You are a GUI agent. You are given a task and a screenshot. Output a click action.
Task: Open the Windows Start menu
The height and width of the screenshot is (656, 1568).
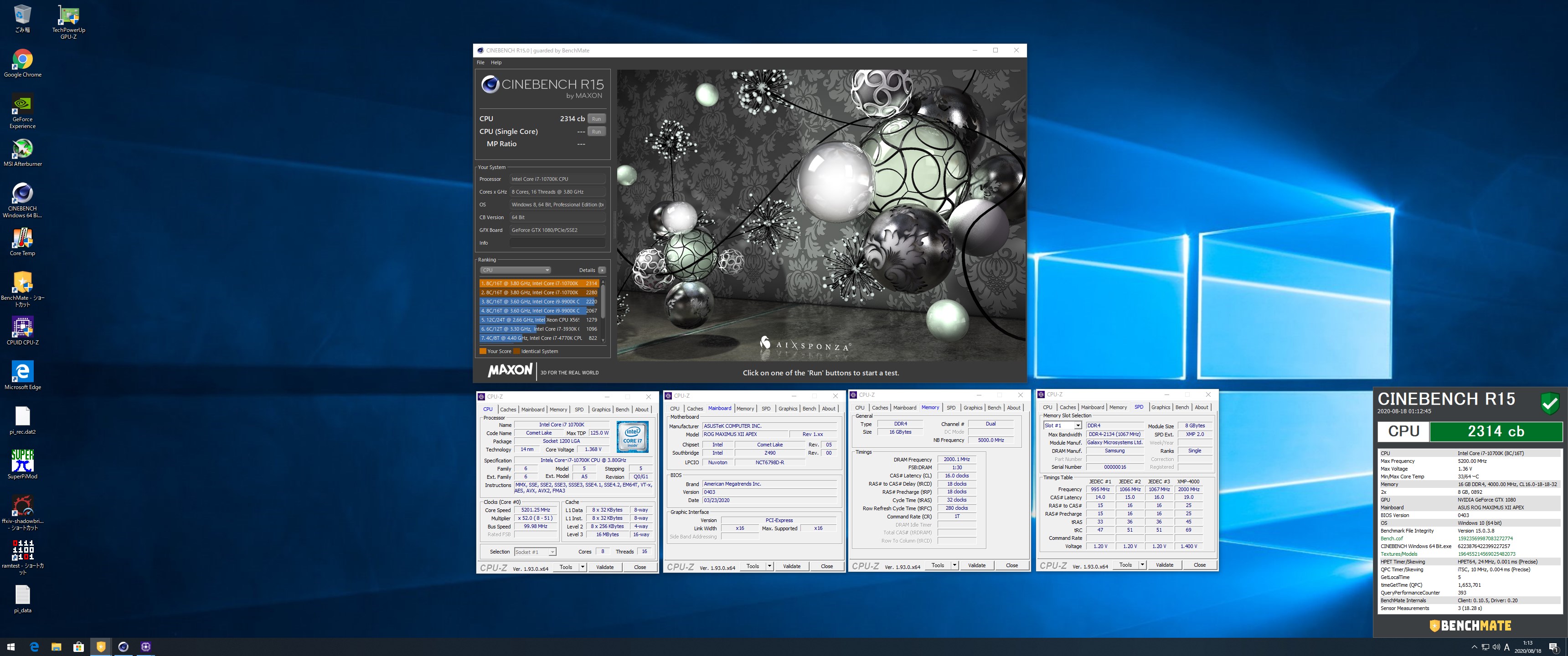tap(10, 646)
